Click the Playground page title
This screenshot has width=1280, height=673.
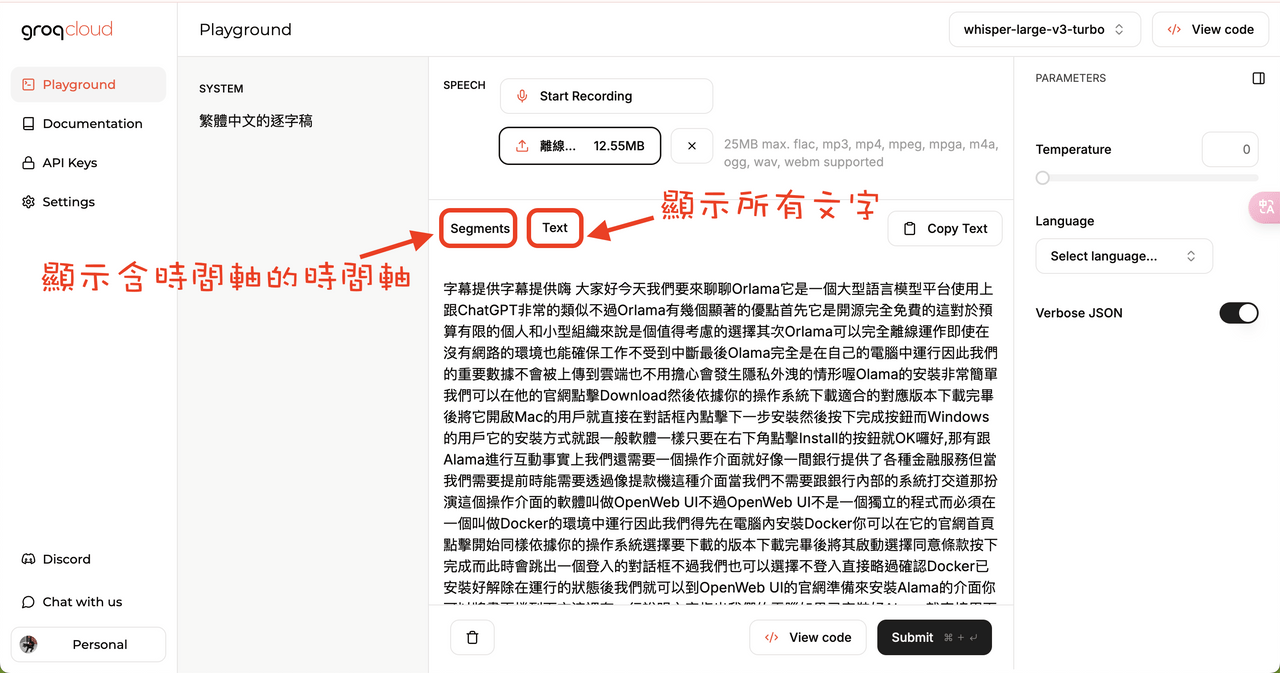245,30
